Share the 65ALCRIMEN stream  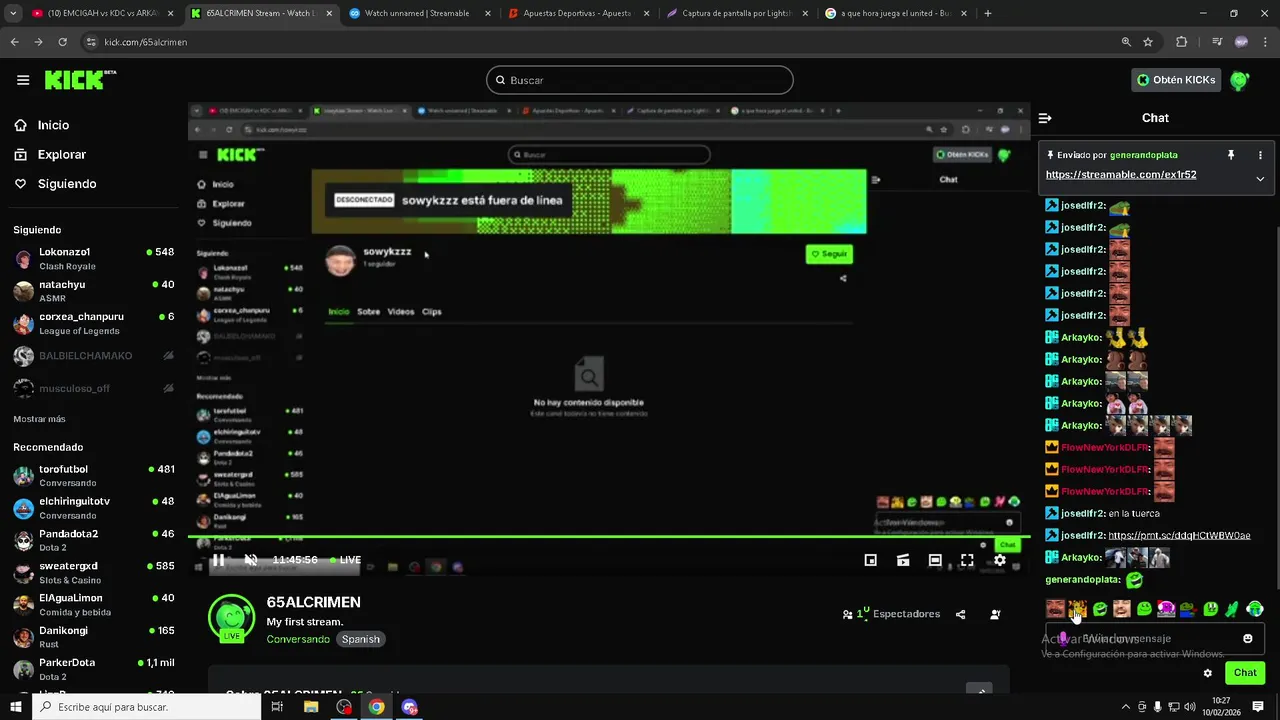(960, 614)
